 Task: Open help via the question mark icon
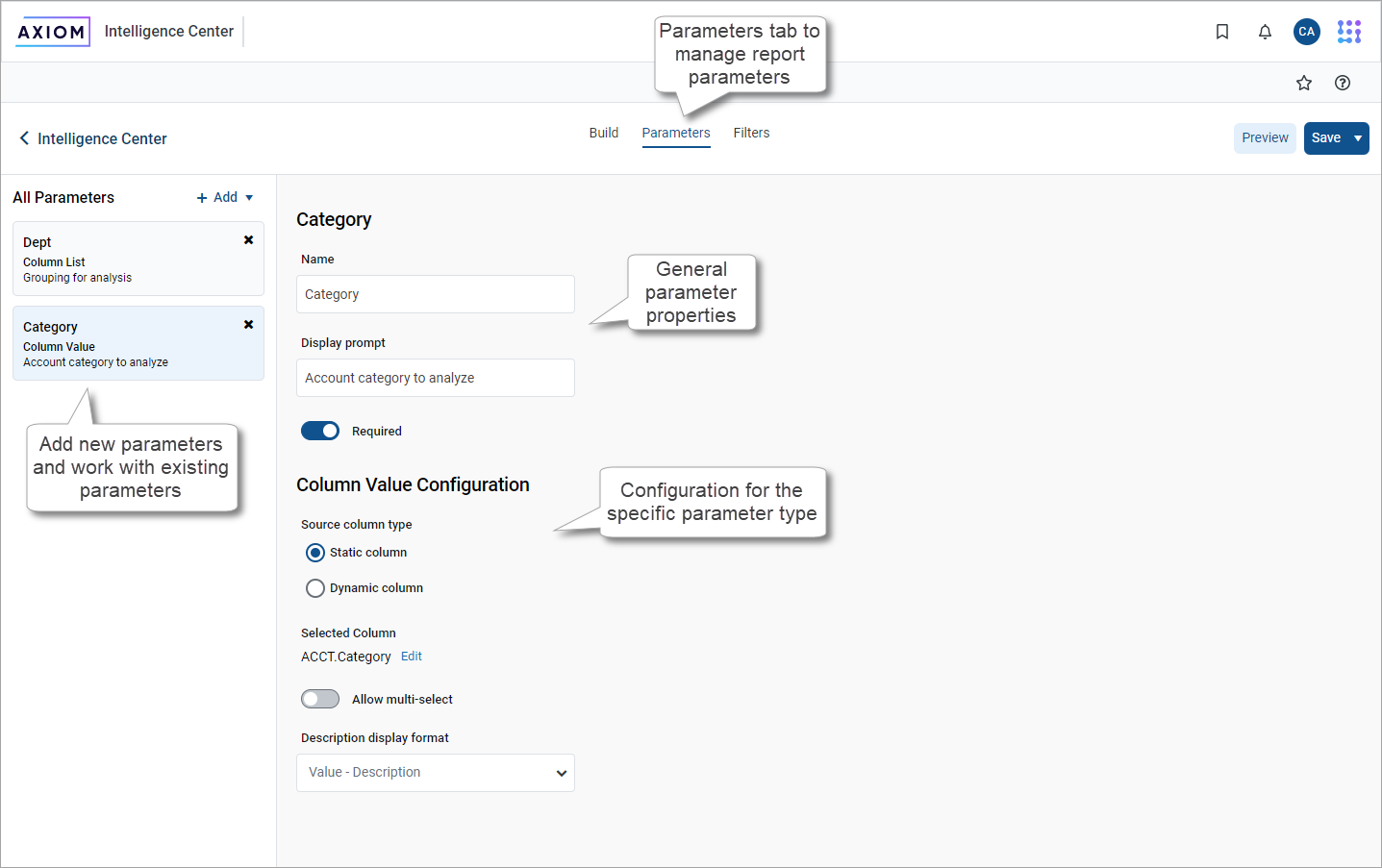1343,83
